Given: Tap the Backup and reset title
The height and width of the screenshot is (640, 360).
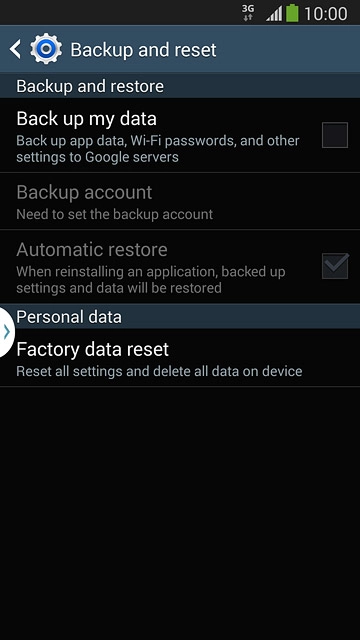Looking at the screenshot, I should coord(143,50).
